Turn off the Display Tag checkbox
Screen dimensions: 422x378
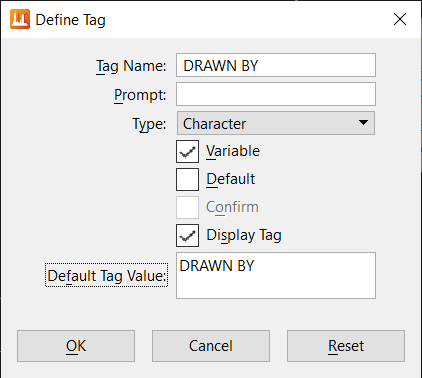click(187, 235)
